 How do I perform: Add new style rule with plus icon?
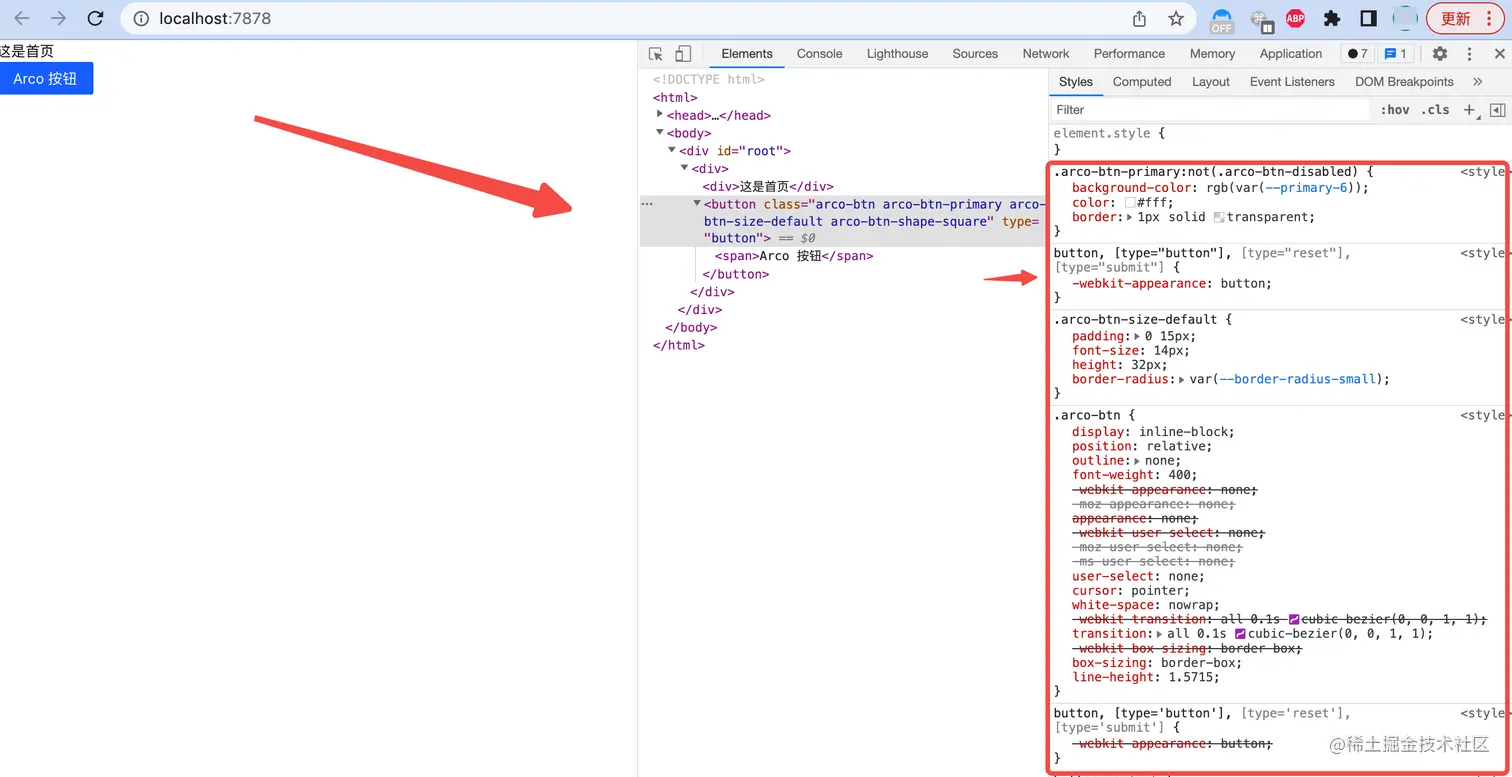click(x=1470, y=110)
